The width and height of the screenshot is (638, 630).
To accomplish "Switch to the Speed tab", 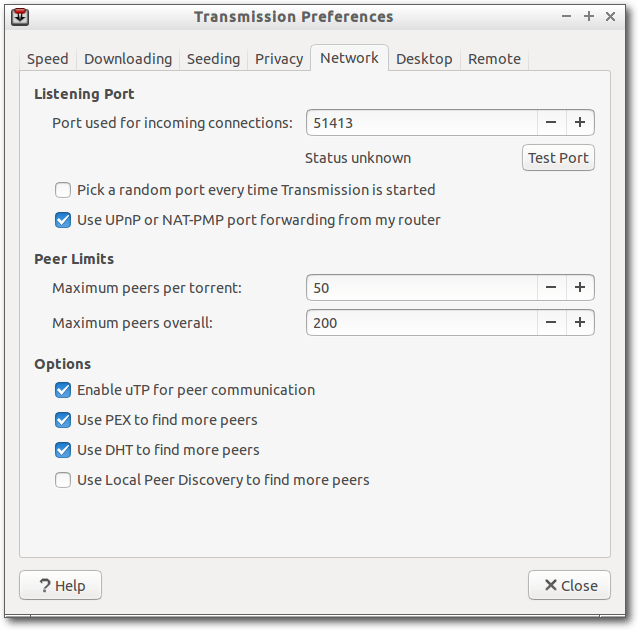I will coord(48,59).
